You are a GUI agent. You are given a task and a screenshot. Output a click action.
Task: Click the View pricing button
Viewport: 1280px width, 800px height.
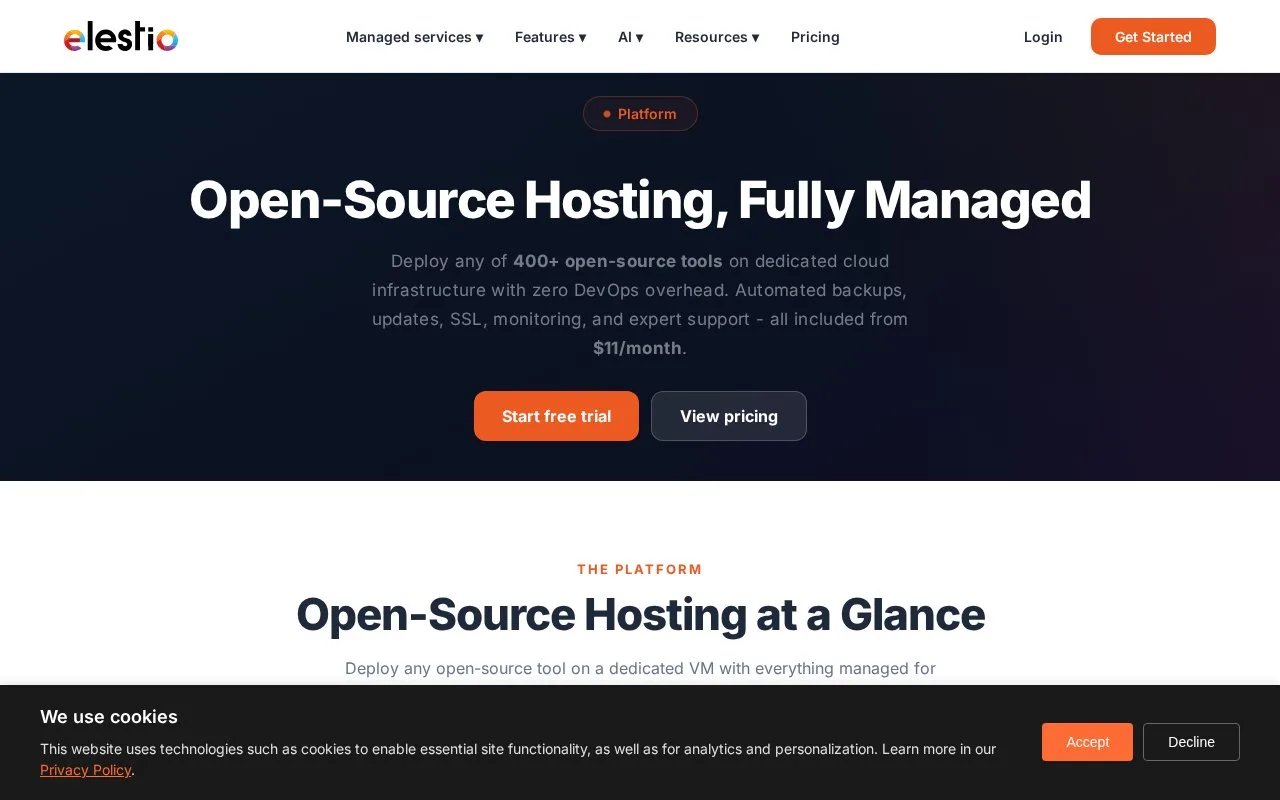coord(729,416)
